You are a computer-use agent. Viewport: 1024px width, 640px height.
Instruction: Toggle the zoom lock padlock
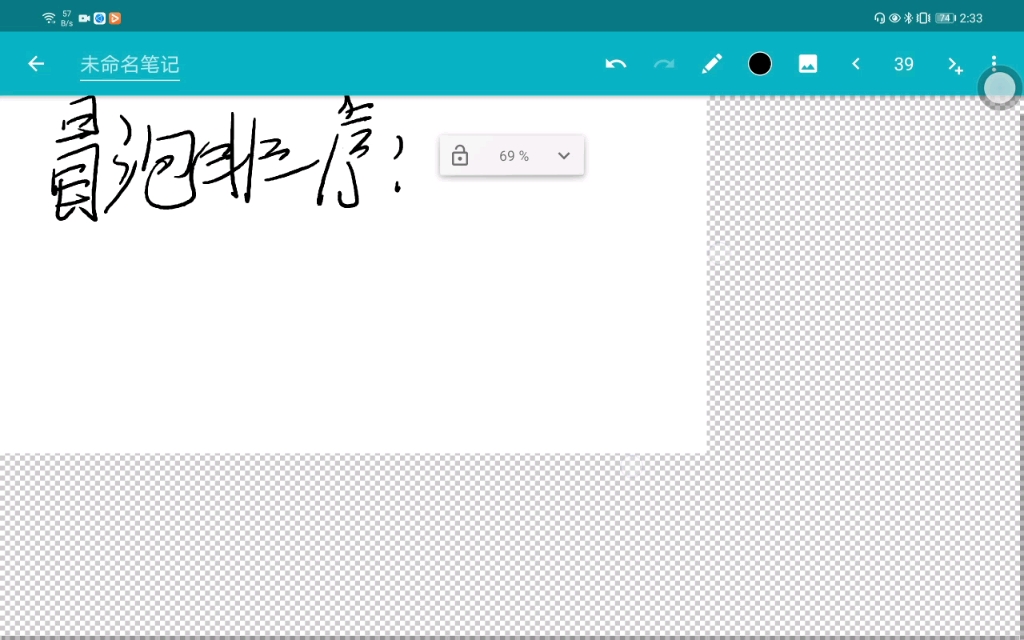460,155
